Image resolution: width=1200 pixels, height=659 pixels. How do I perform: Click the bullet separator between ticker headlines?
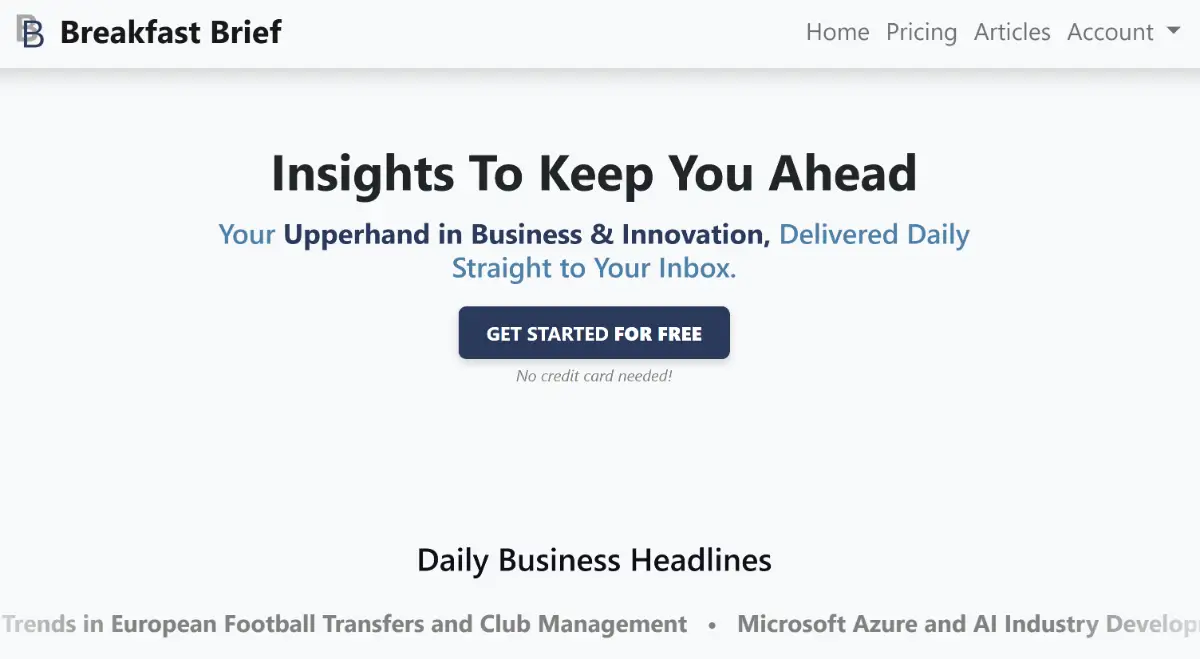click(x=712, y=625)
